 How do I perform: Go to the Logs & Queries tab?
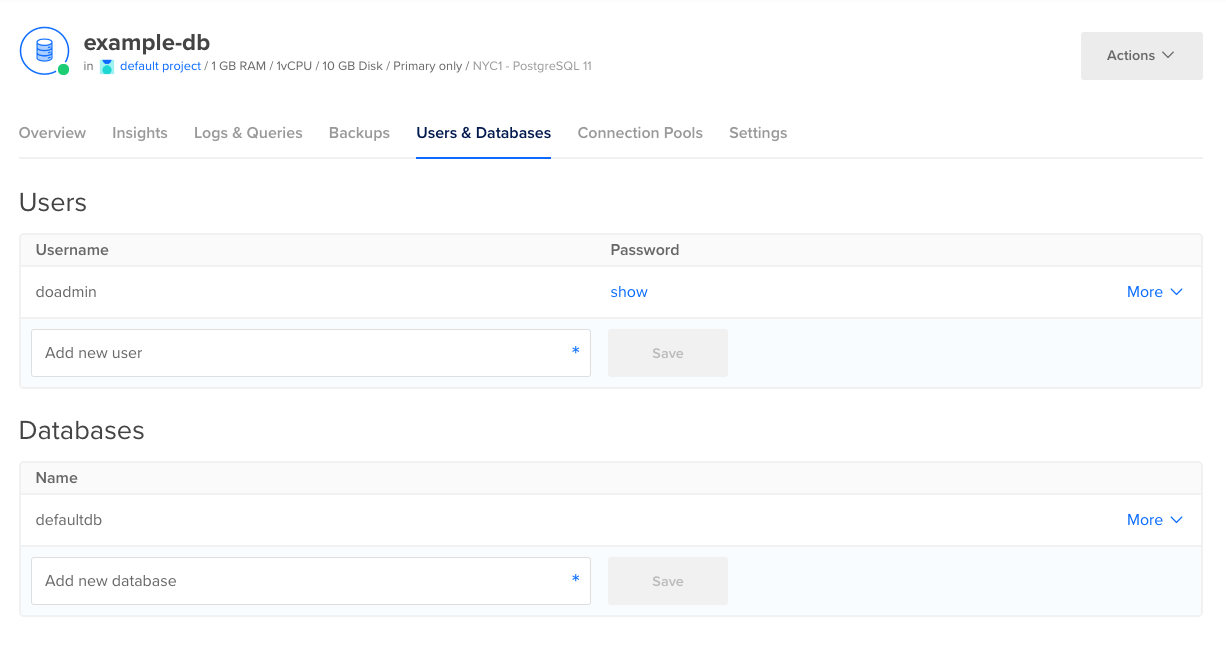[x=248, y=132]
